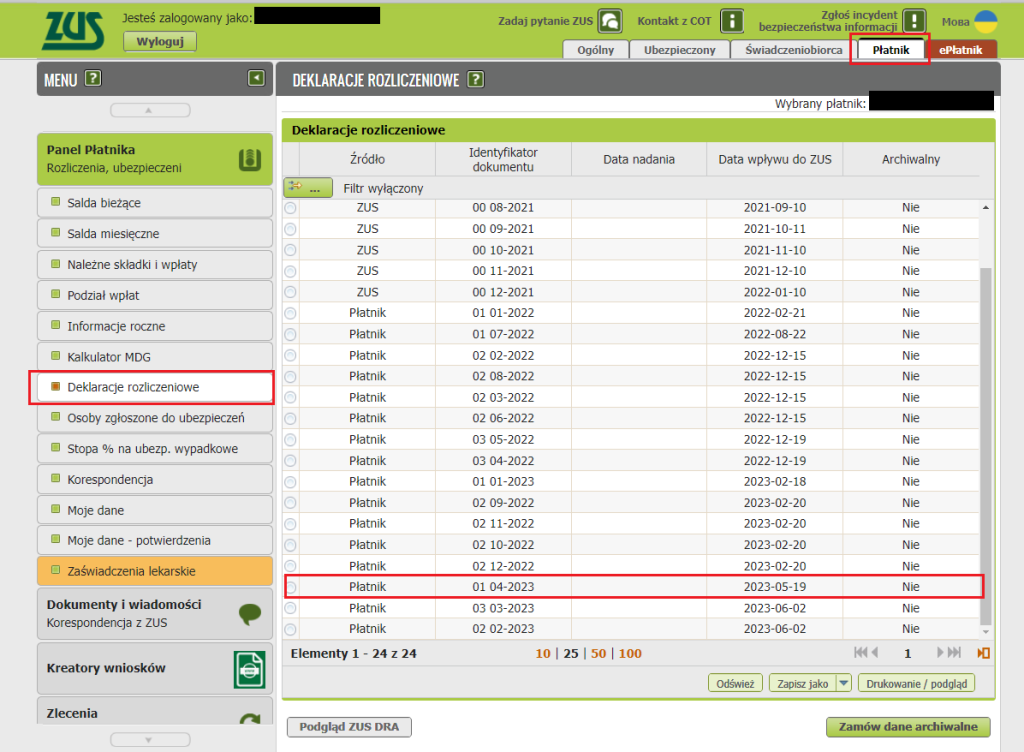The height and width of the screenshot is (752, 1024).
Task: Click the Podgląd ZUS DRA button
Action: tap(348, 727)
